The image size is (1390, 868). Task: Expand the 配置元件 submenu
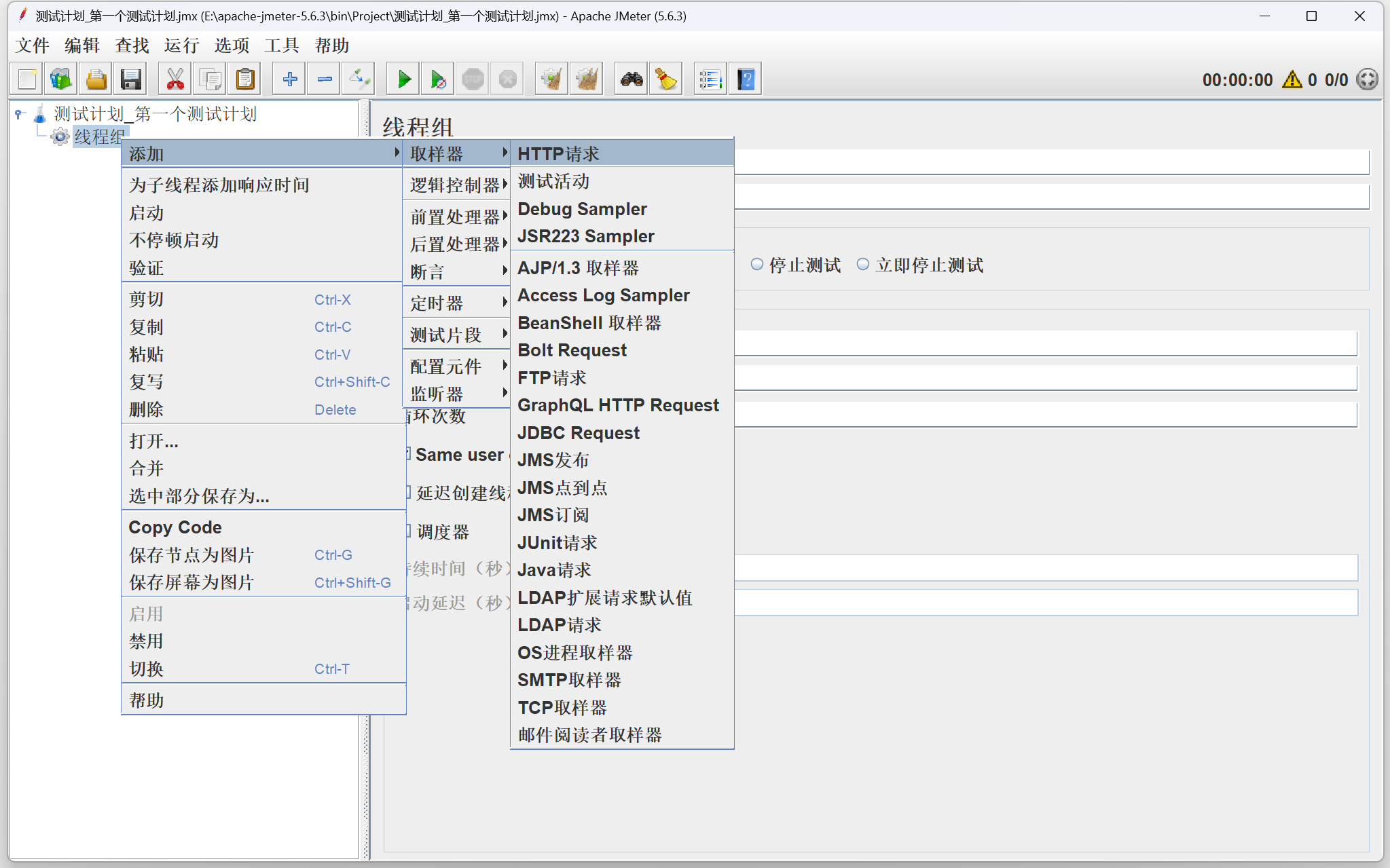click(x=458, y=366)
